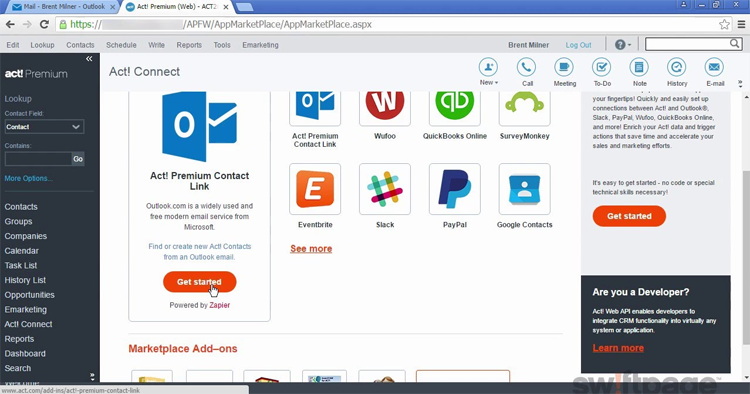Open Calendar in the sidebar
The image size is (750, 394).
point(22,251)
